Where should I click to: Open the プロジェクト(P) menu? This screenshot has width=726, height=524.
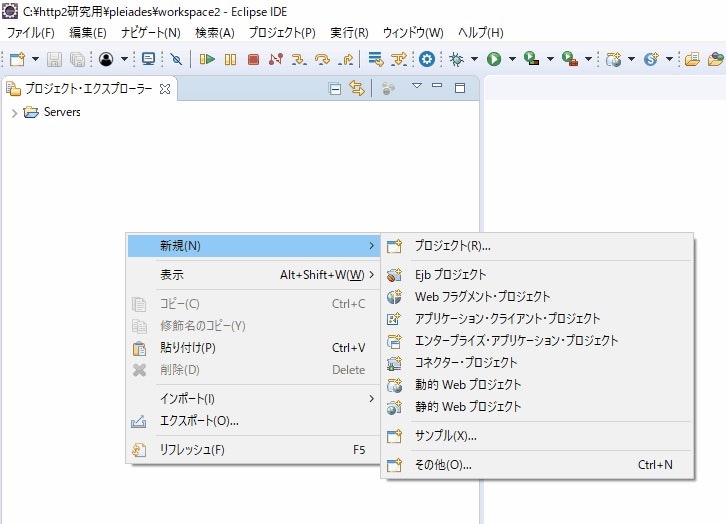tap(282, 32)
